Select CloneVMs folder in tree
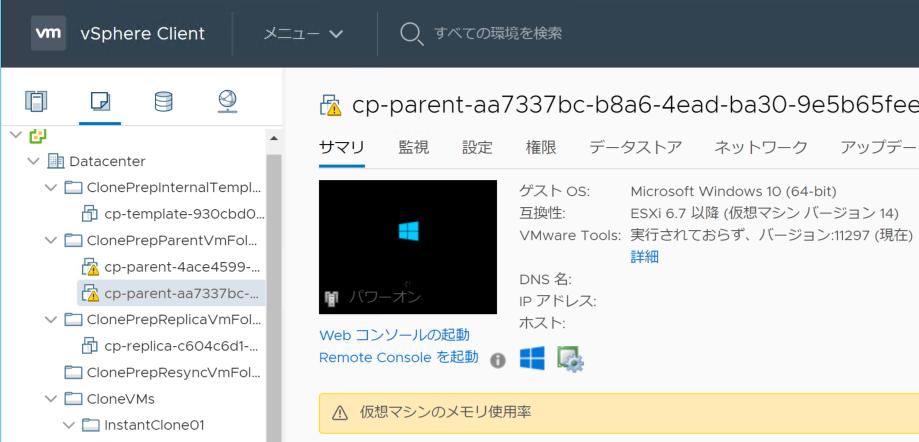 [x=121, y=399]
